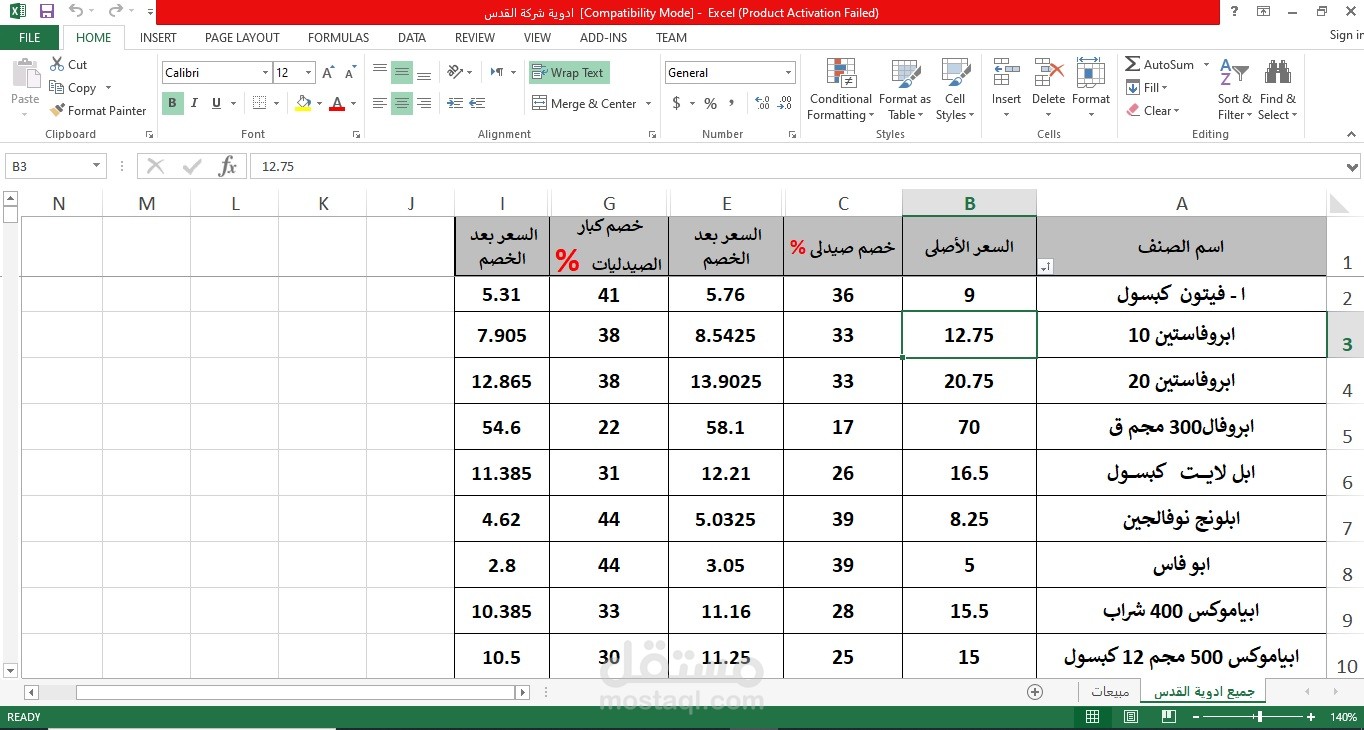Increase font size with the larger A icon
The width and height of the screenshot is (1364, 730).
point(328,73)
